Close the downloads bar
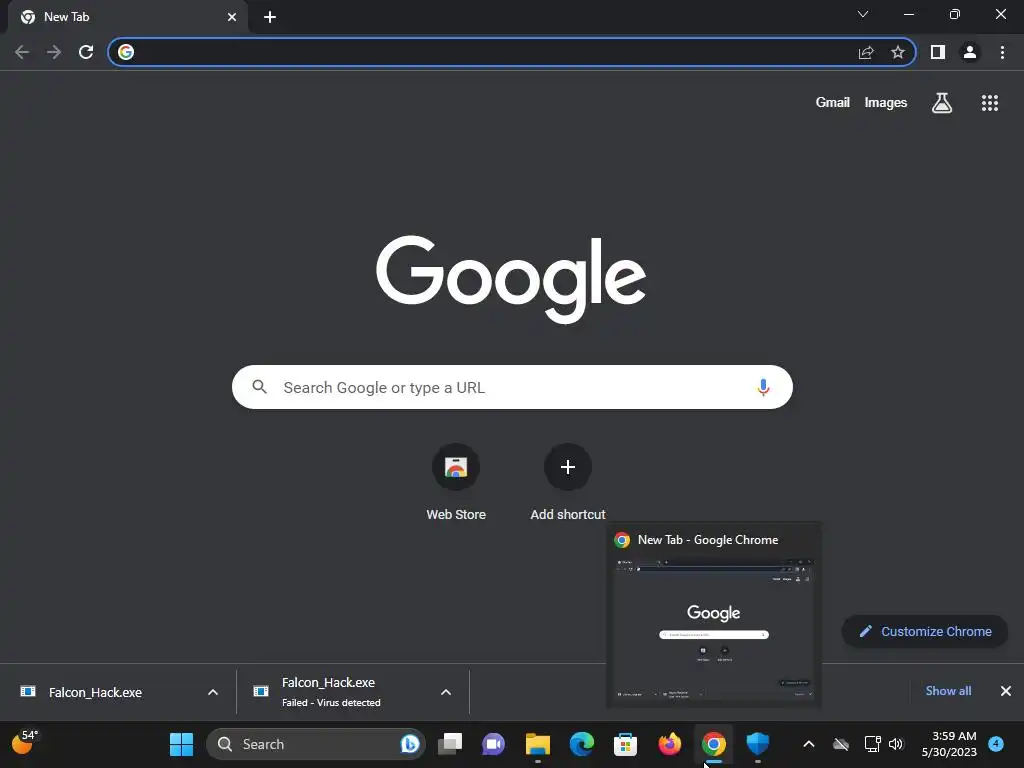This screenshot has height=768, width=1024. click(1006, 691)
